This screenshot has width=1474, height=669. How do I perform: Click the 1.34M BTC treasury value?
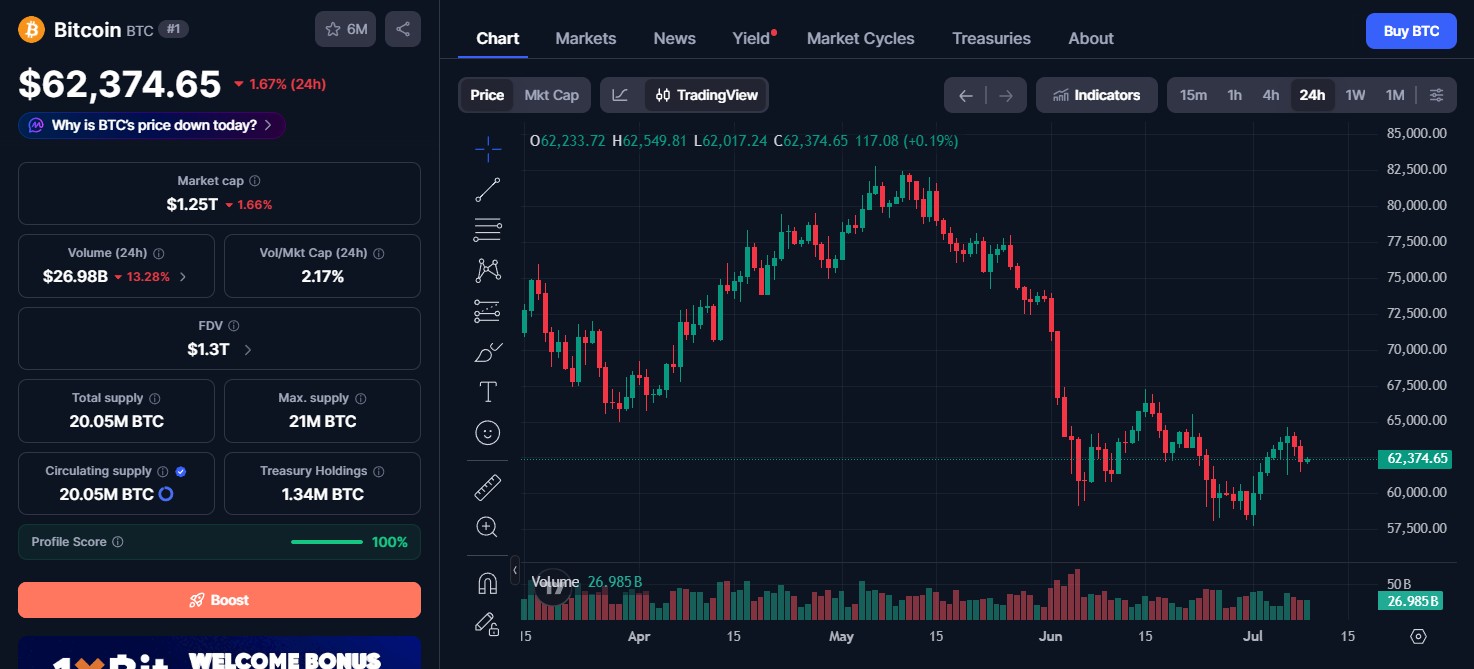pyautogui.click(x=322, y=494)
